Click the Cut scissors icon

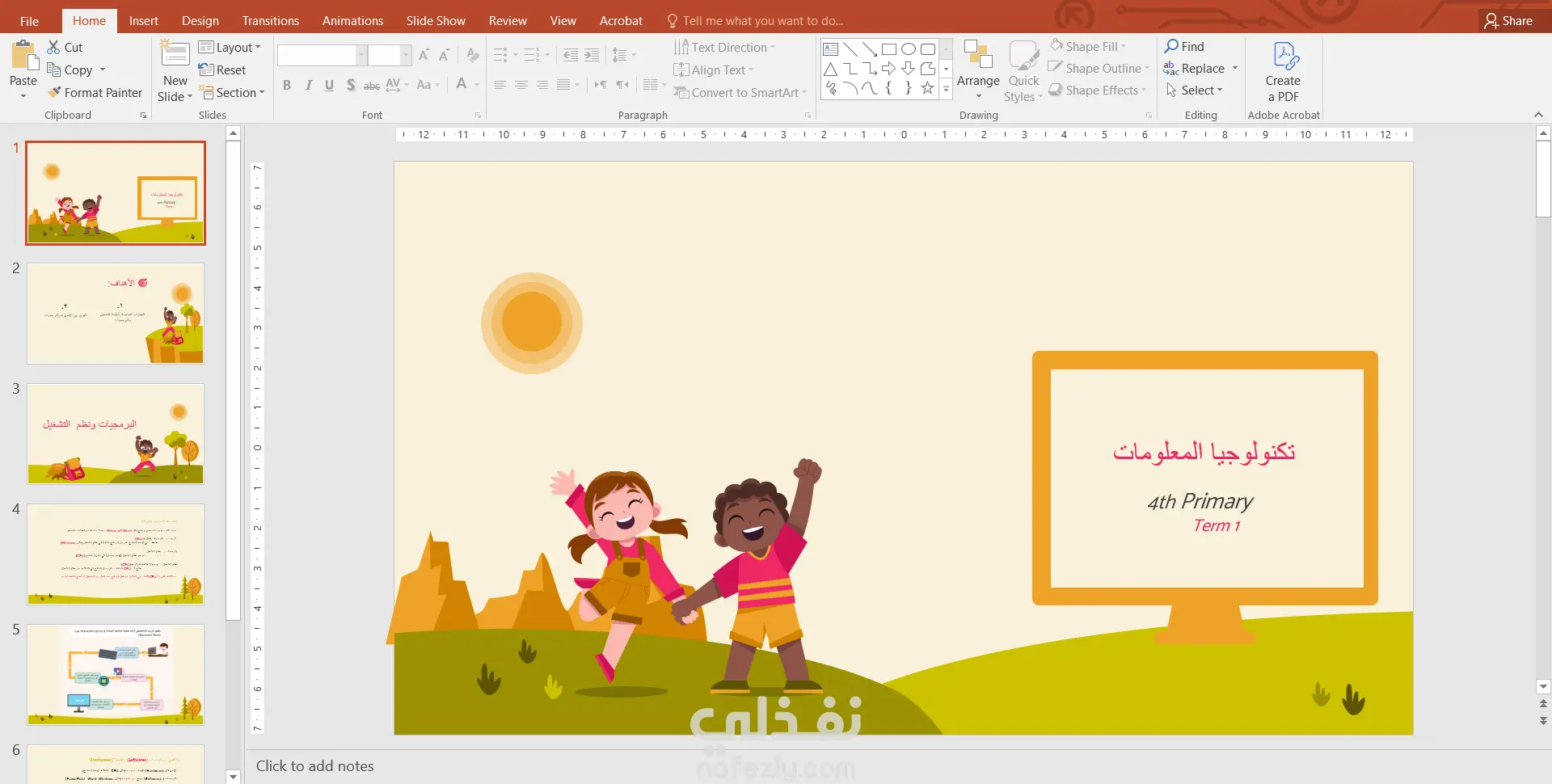(x=53, y=48)
